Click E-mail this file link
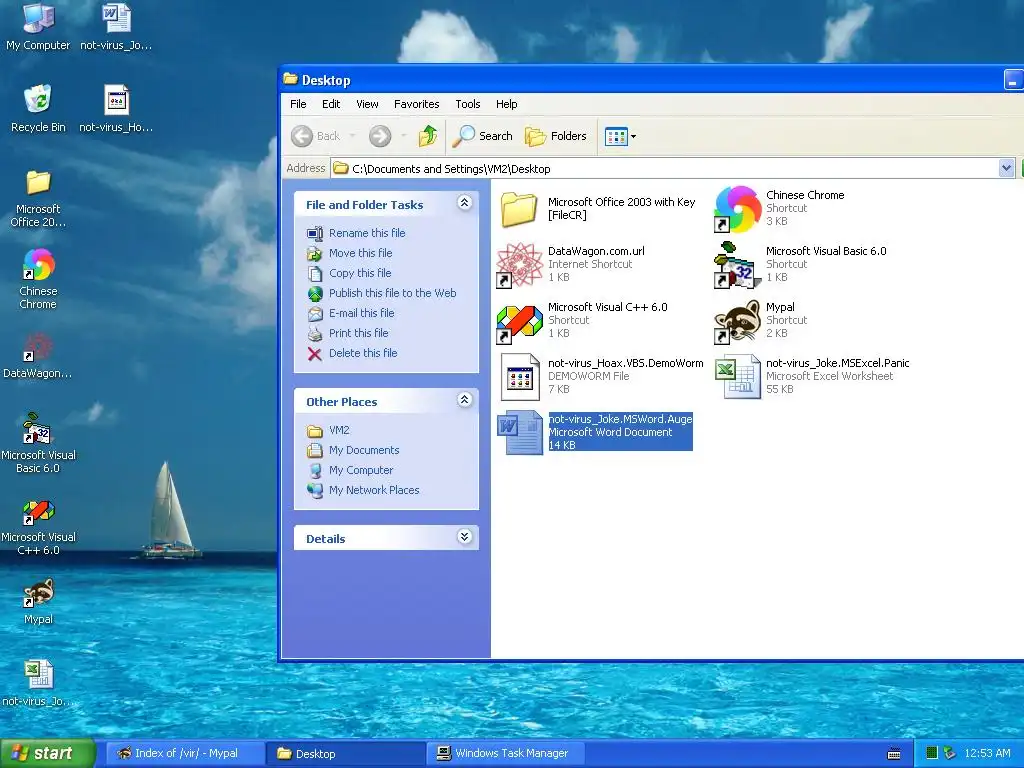This screenshot has width=1024, height=768. coord(361,313)
